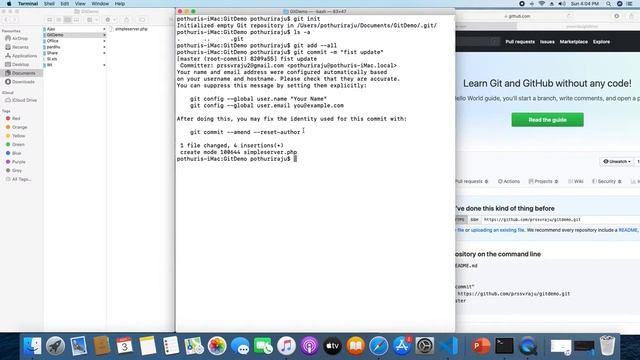Switch Finder to column view

[67, 20]
